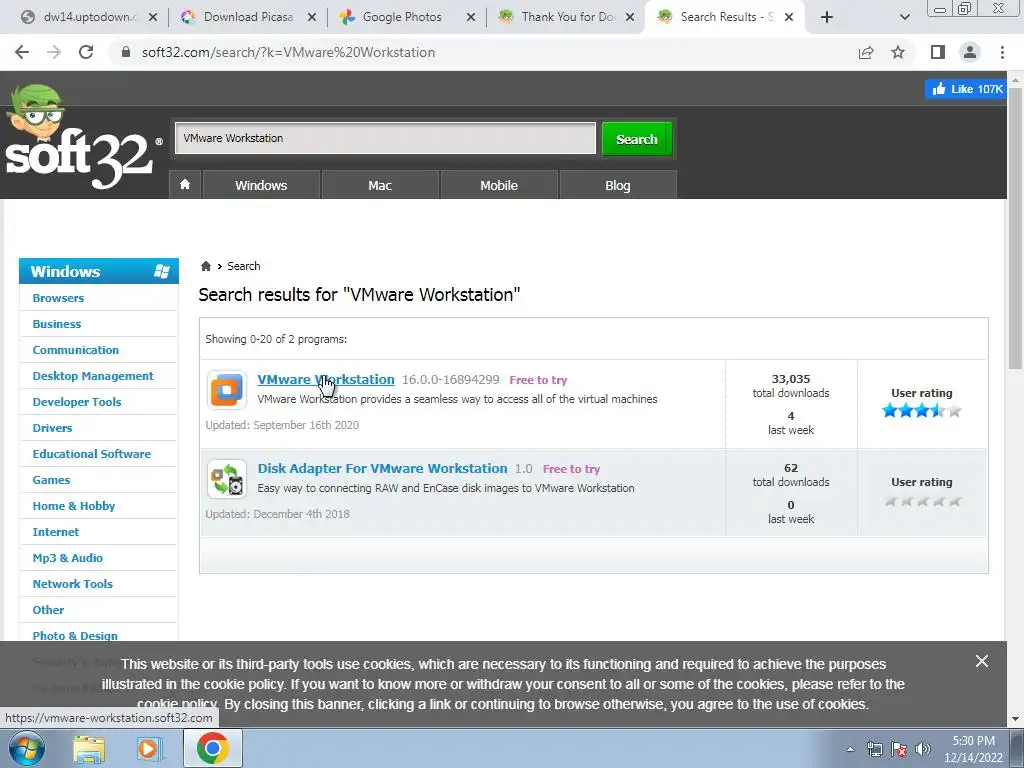Click VMware Workstation's user rating stars
The width and height of the screenshot is (1024, 768).
pos(921,411)
